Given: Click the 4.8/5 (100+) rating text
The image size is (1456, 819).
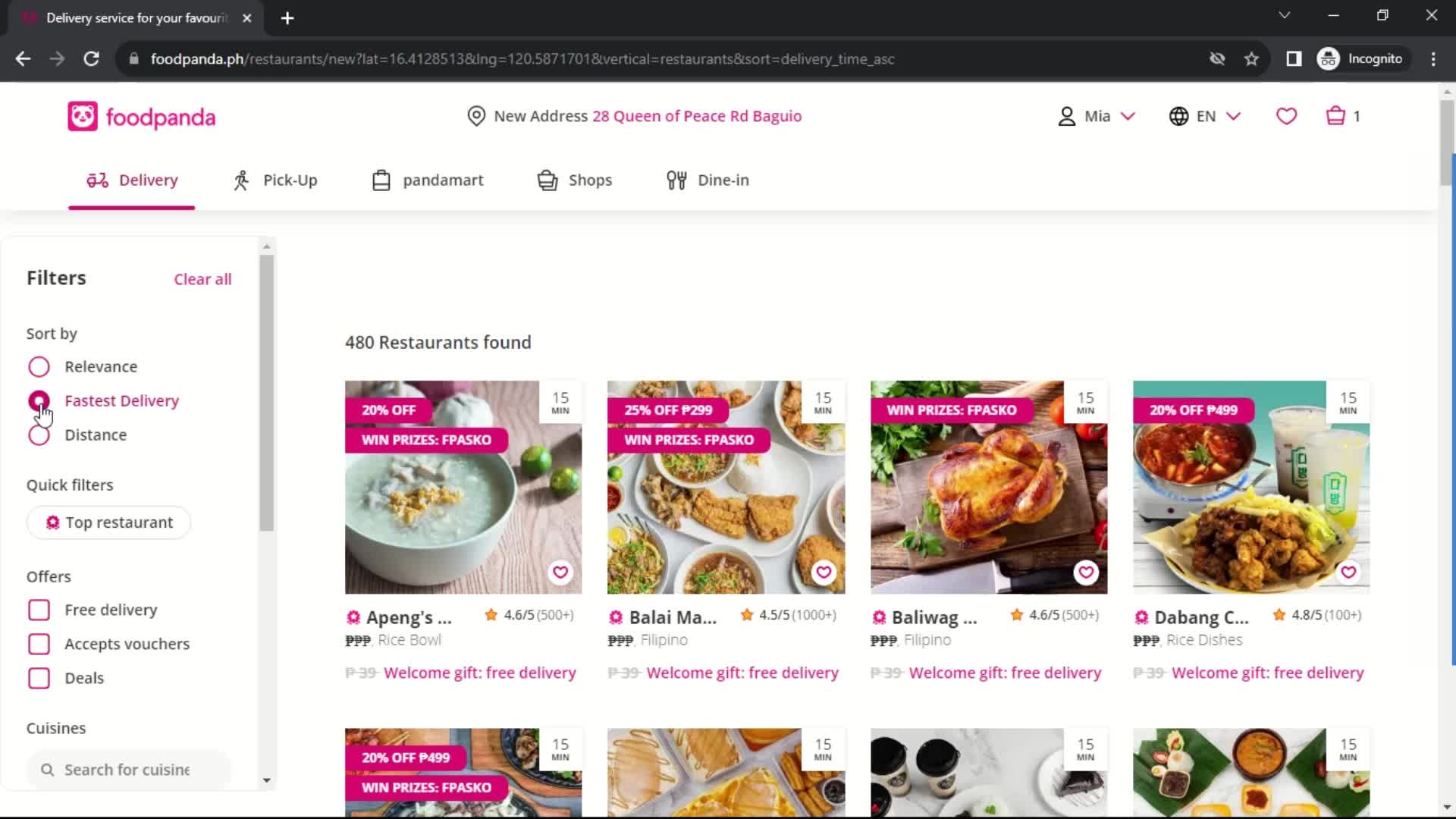Looking at the screenshot, I should (x=1327, y=615).
